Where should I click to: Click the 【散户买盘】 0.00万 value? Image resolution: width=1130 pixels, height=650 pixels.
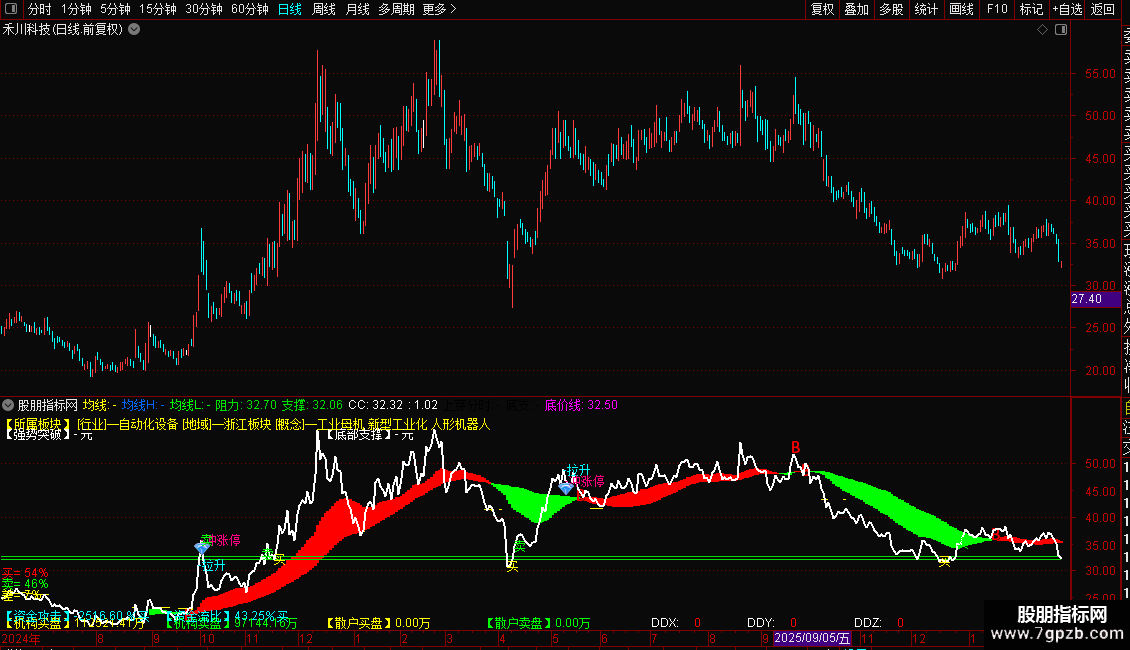(x=378, y=623)
